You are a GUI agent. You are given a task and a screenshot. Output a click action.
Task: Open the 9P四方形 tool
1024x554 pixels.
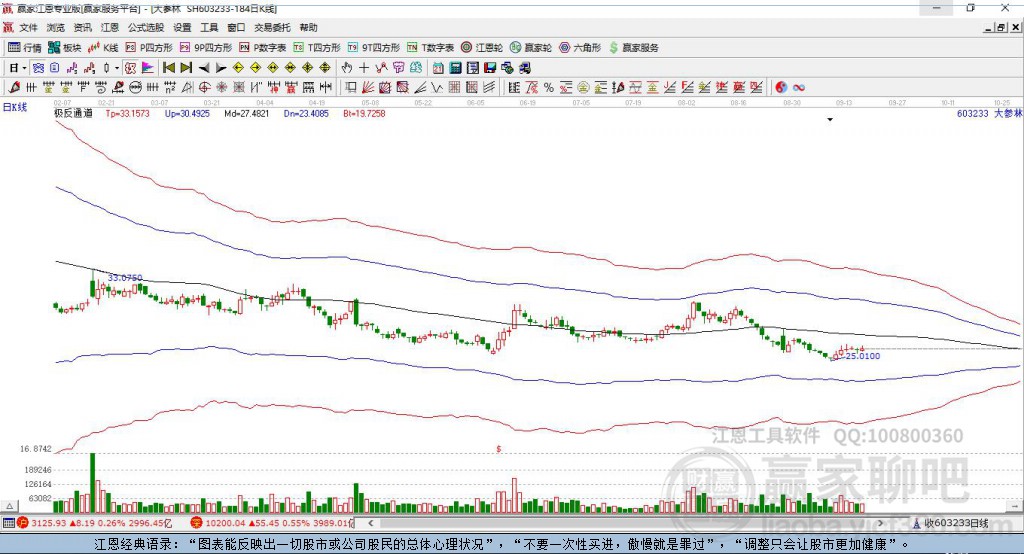coord(206,48)
